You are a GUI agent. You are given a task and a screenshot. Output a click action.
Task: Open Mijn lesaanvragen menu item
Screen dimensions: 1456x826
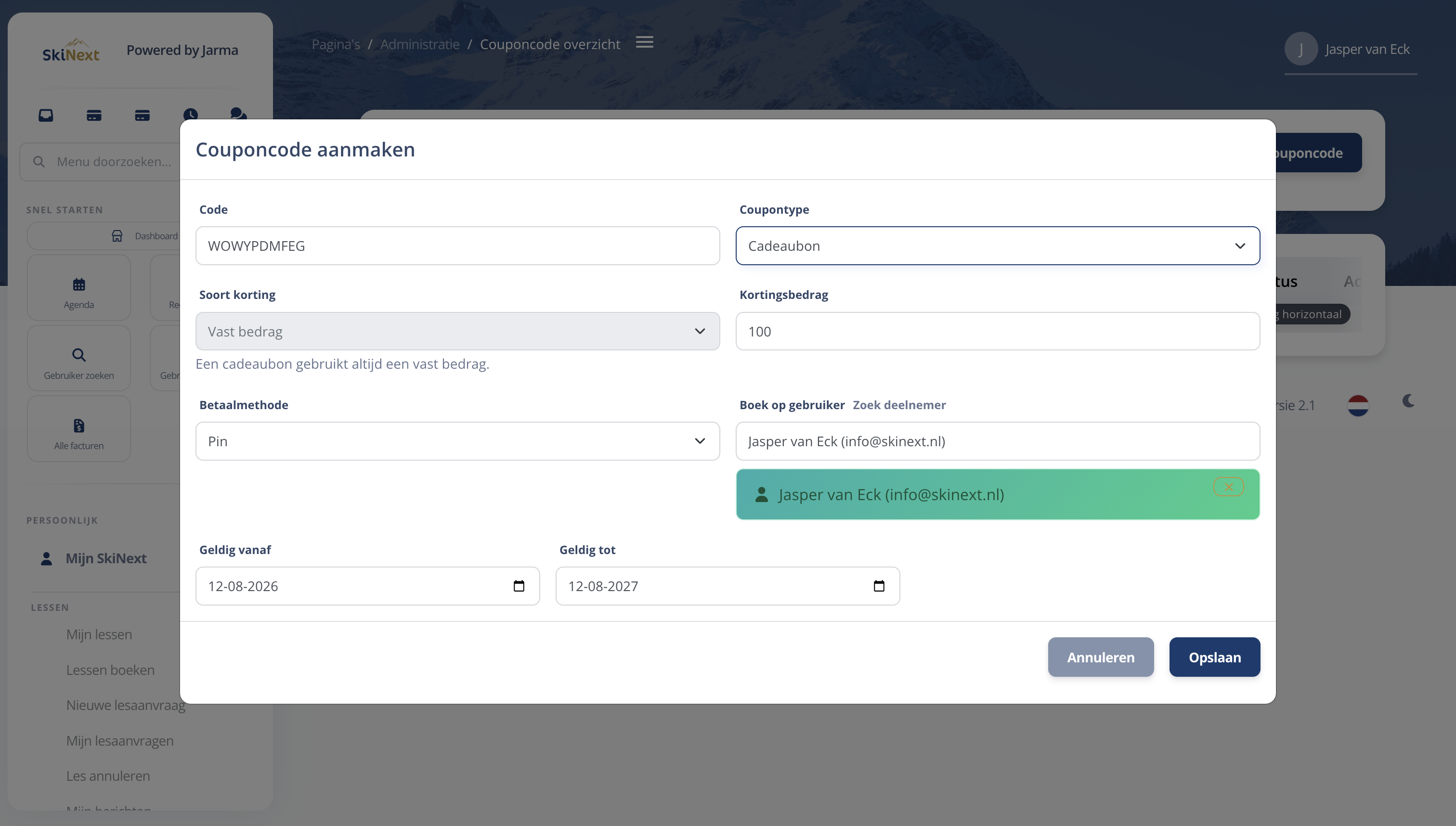[x=120, y=740]
